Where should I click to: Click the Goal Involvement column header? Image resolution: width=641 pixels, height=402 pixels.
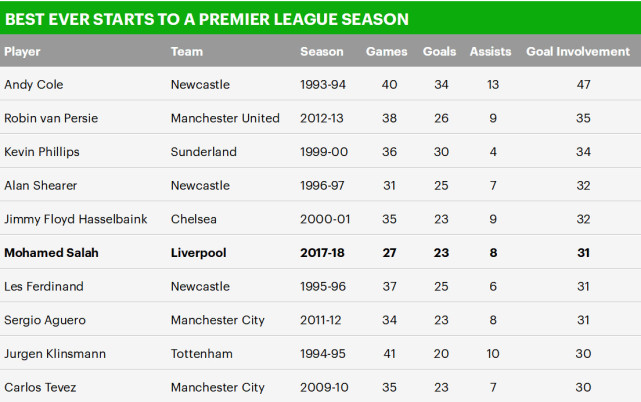578,52
